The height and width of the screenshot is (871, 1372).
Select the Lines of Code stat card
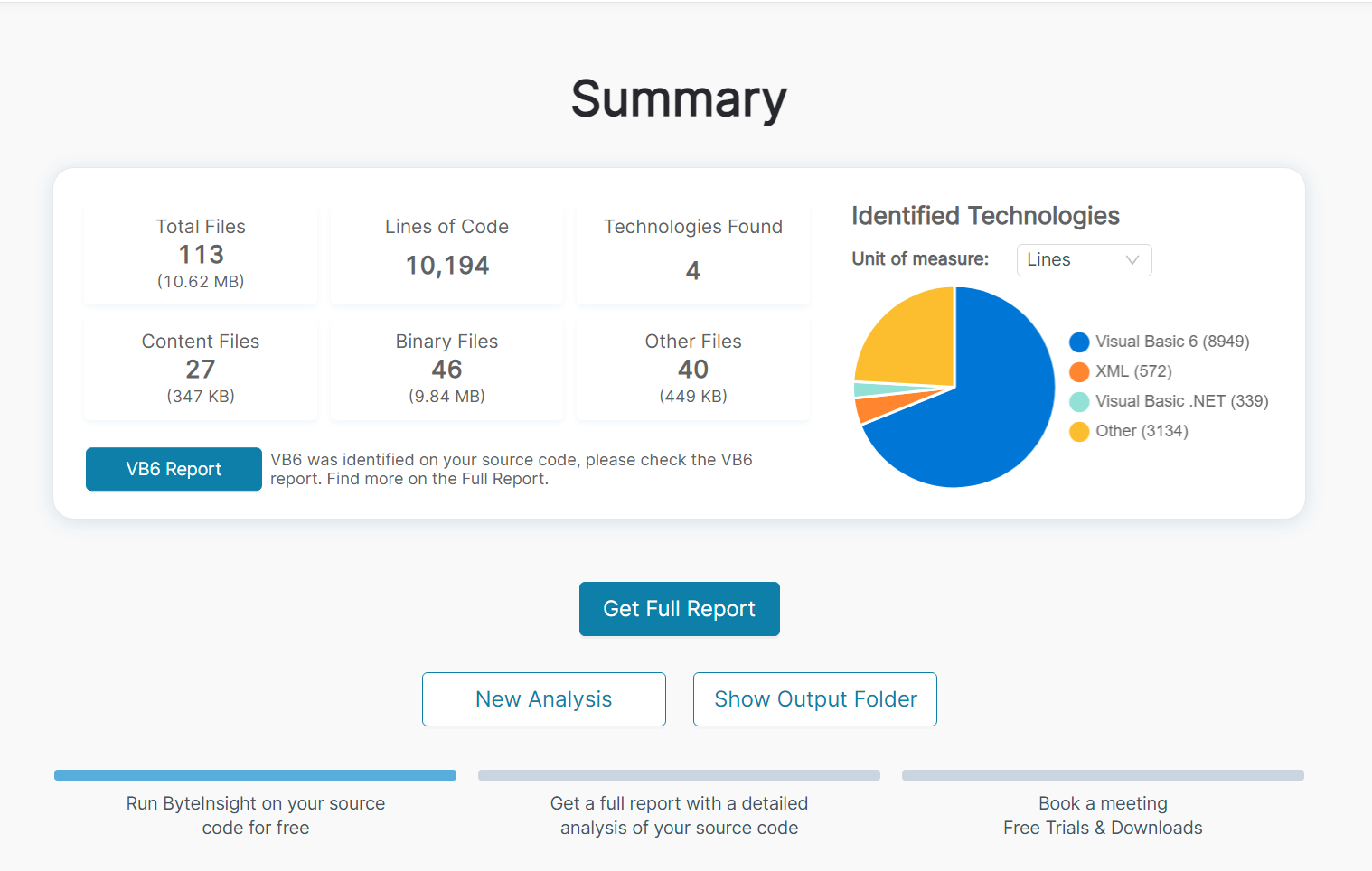pos(446,254)
